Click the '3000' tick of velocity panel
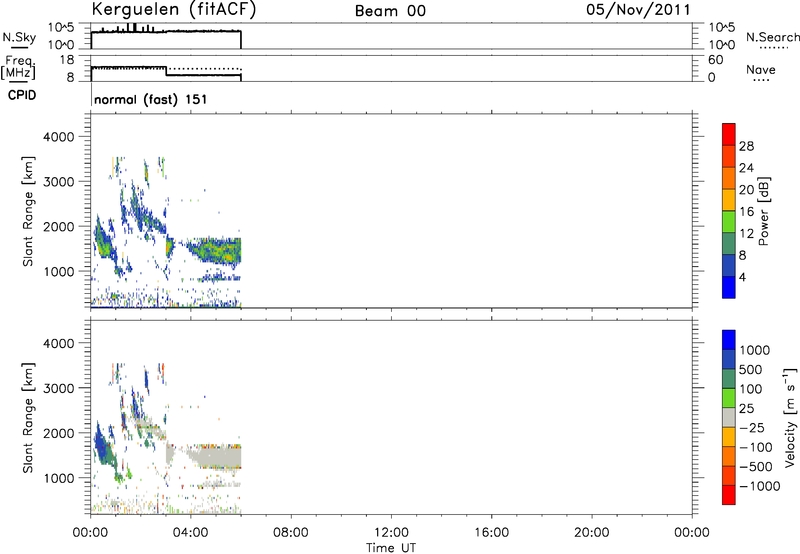 (x=59, y=388)
